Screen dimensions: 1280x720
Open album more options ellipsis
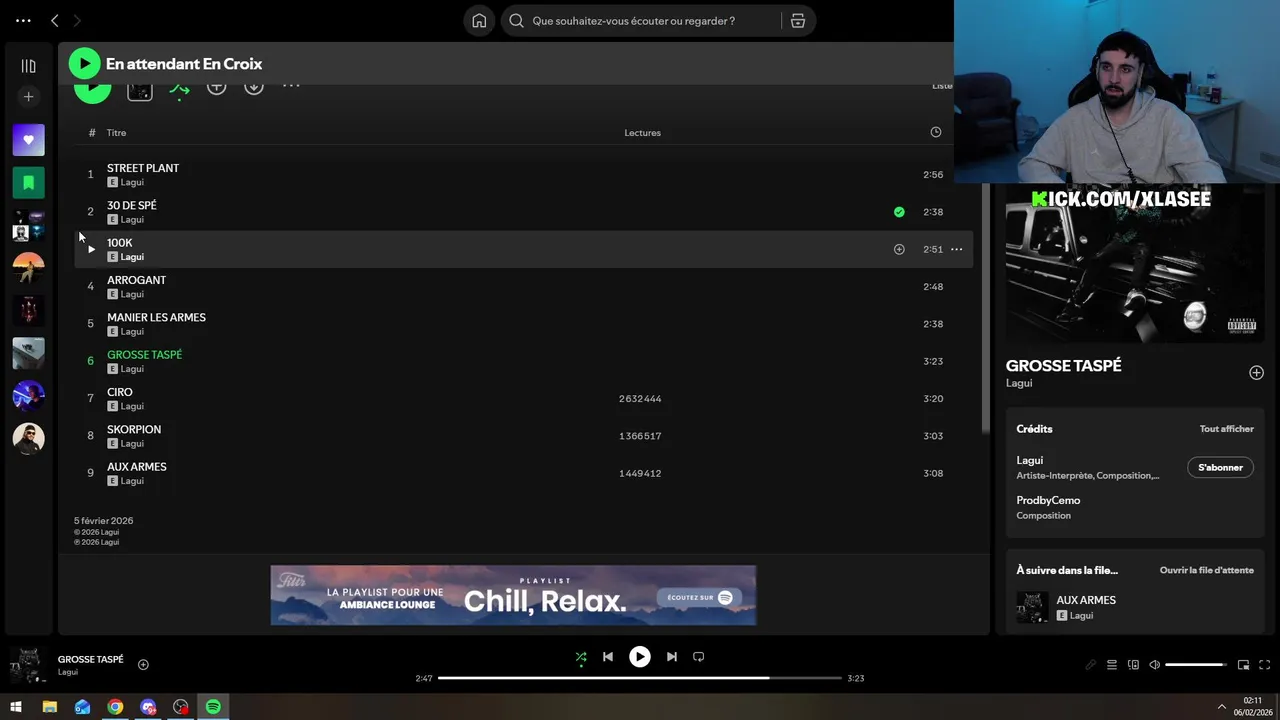(x=291, y=87)
